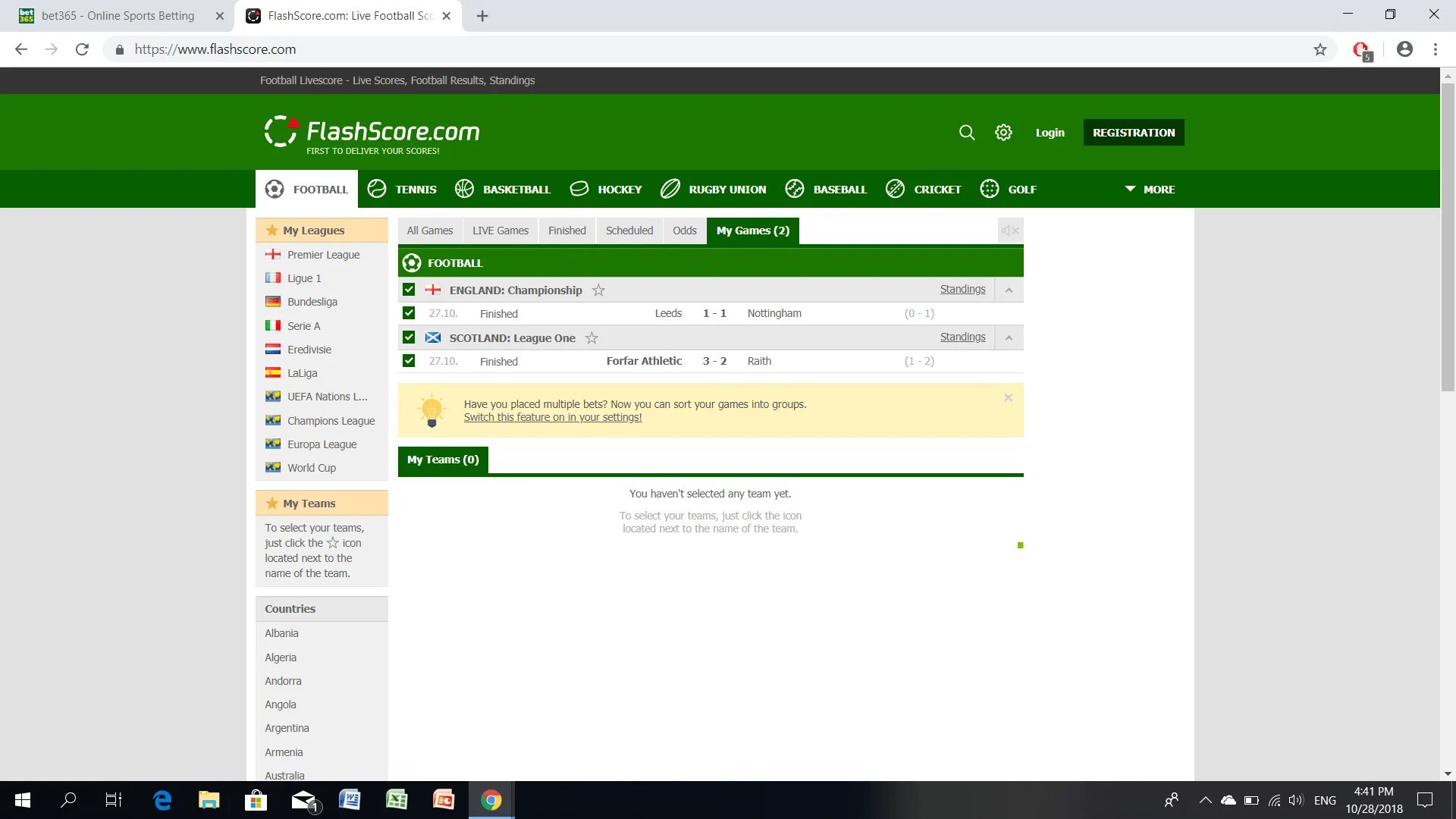
Task: Expand the MORE sports dropdown menu
Action: click(x=1149, y=189)
